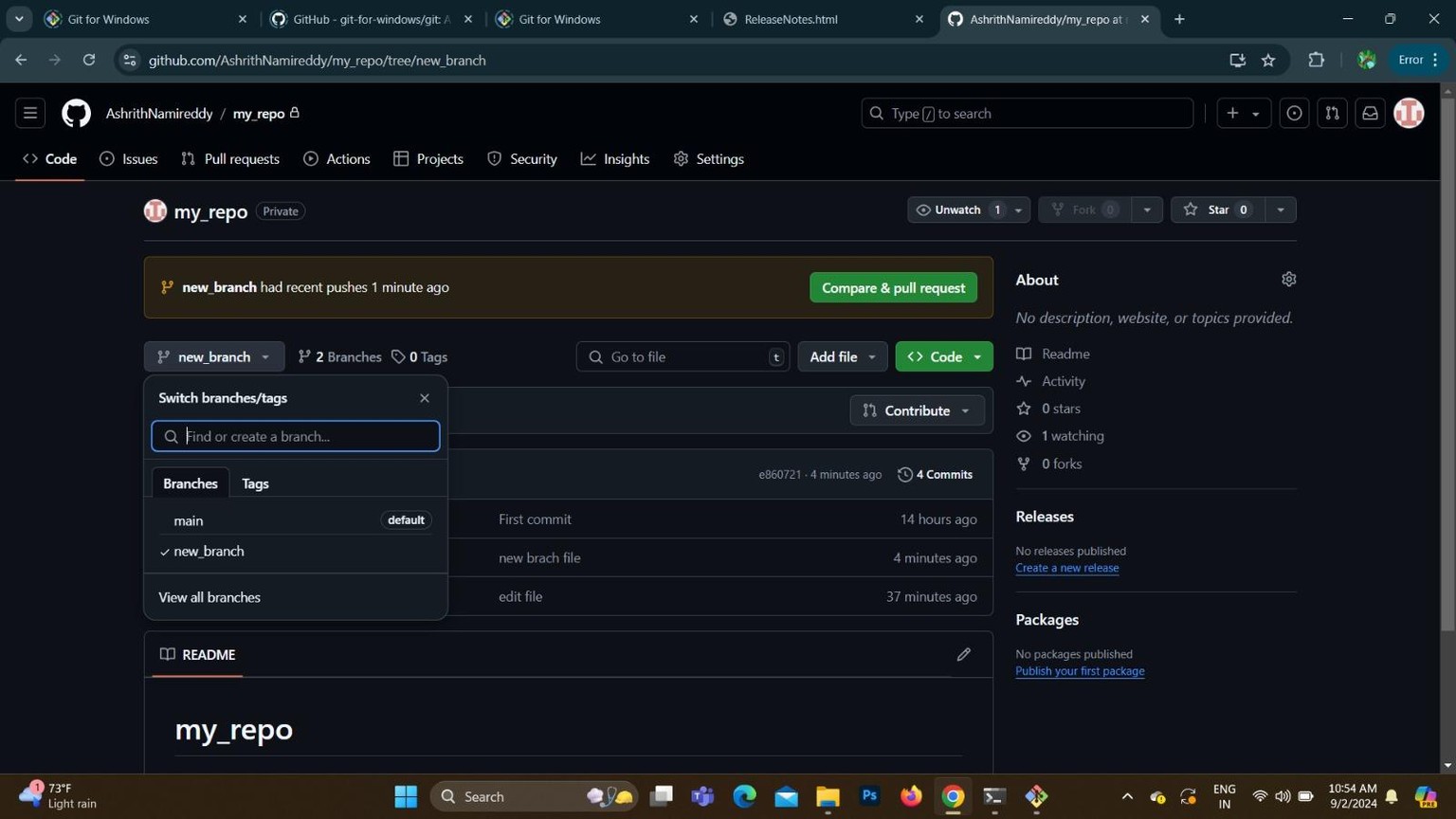Select new_branch in the branch list
The image size is (1456, 819).
click(296, 551)
